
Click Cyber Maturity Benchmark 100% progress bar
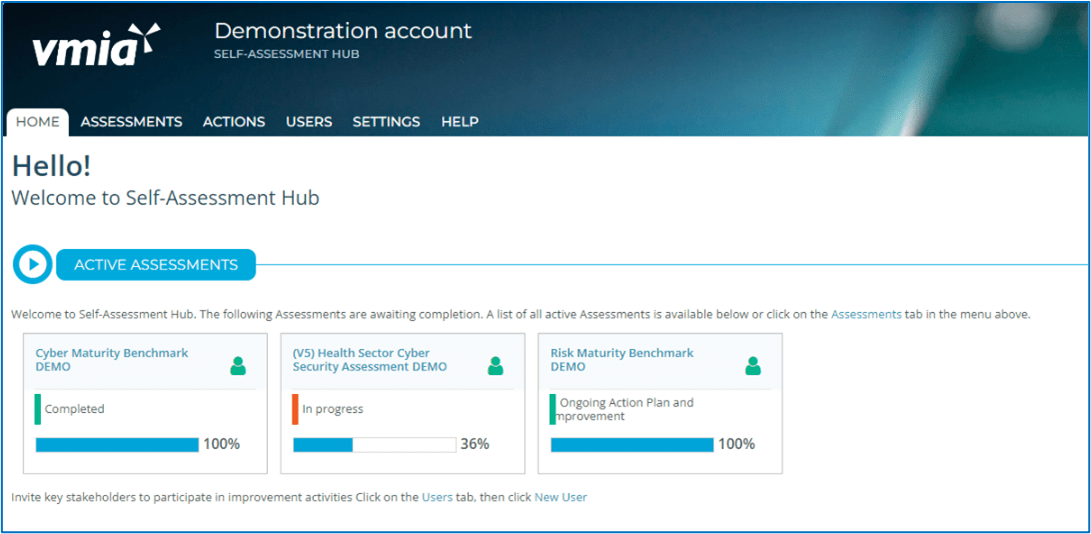point(118,445)
